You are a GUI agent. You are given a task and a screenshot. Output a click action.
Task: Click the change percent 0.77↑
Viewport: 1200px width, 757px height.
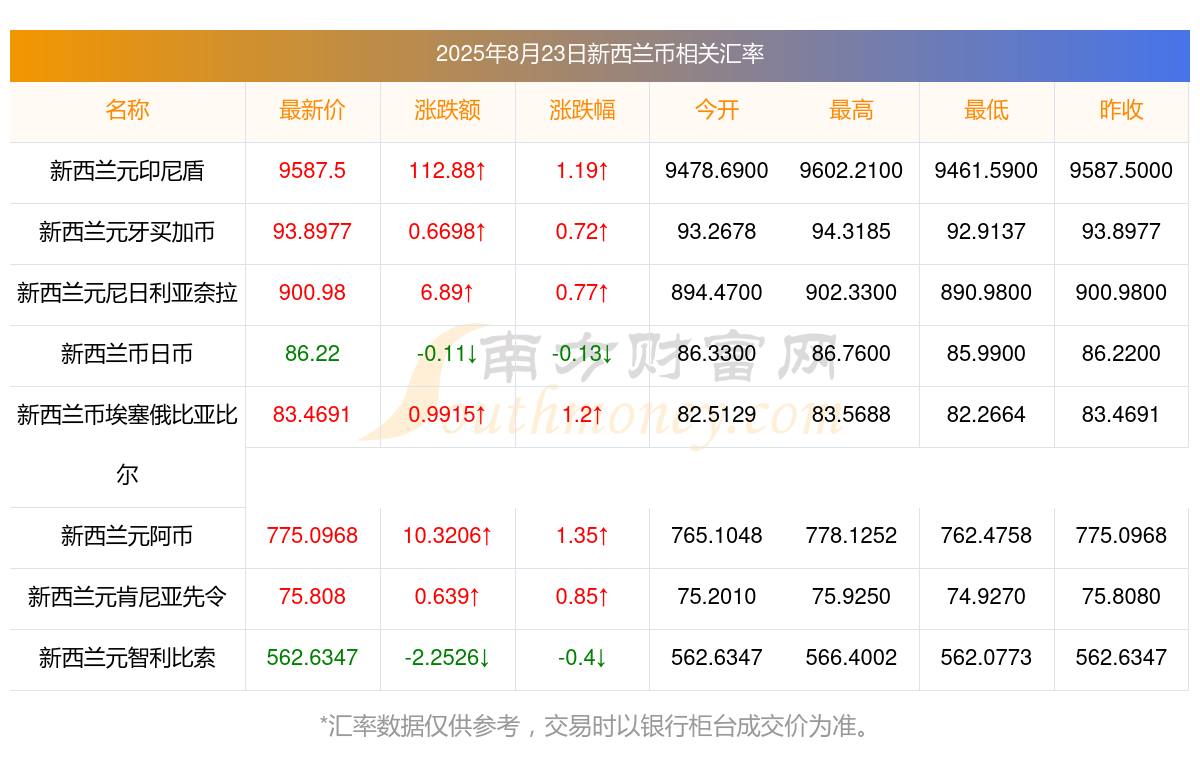tap(582, 293)
